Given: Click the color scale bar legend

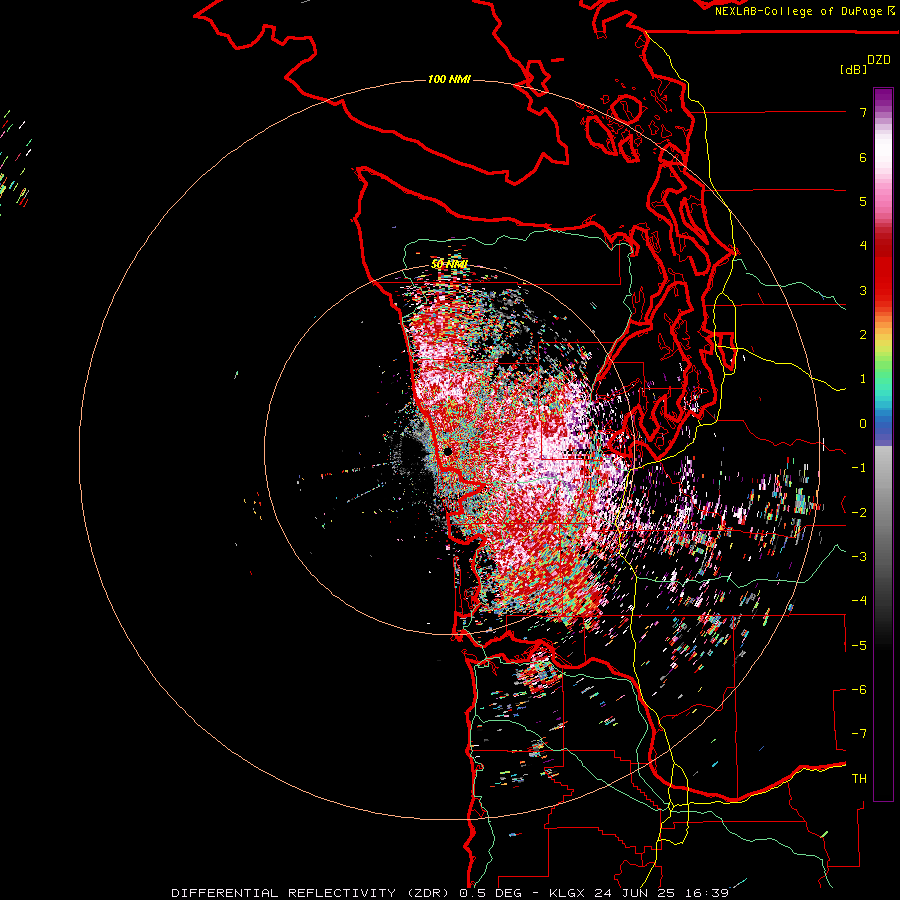Looking at the screenshot, I should (x=883, y=444).
